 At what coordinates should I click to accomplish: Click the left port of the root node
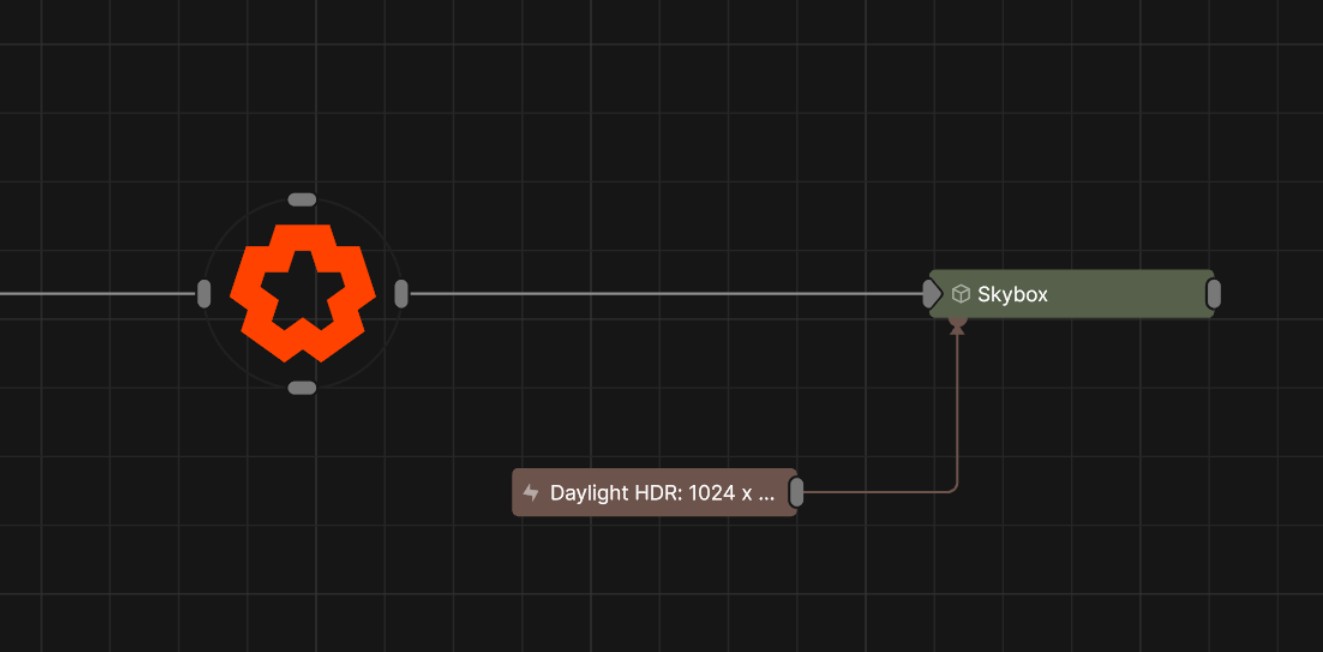click(x=204, y=294)
